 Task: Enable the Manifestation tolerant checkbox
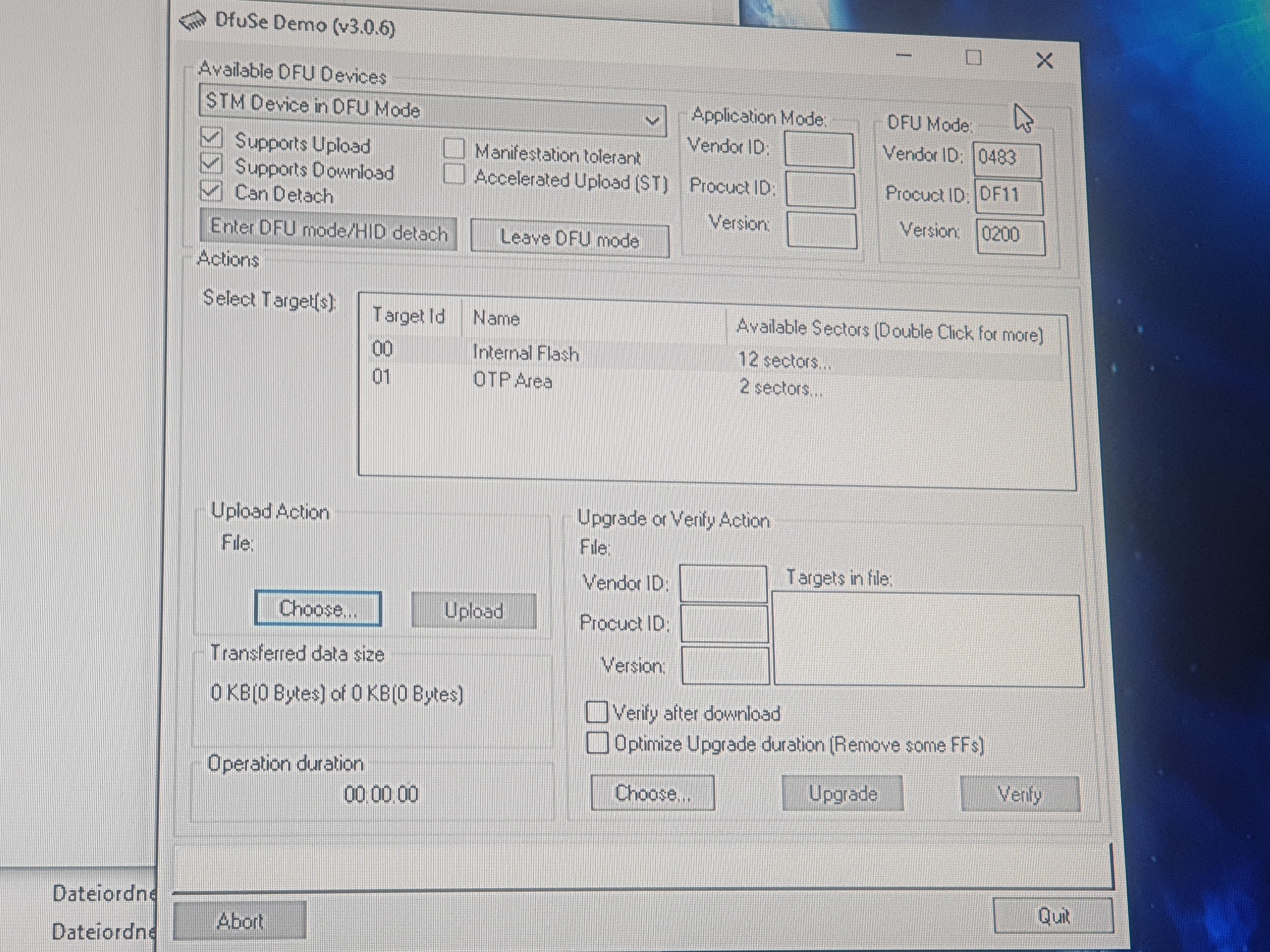[453, 148]
